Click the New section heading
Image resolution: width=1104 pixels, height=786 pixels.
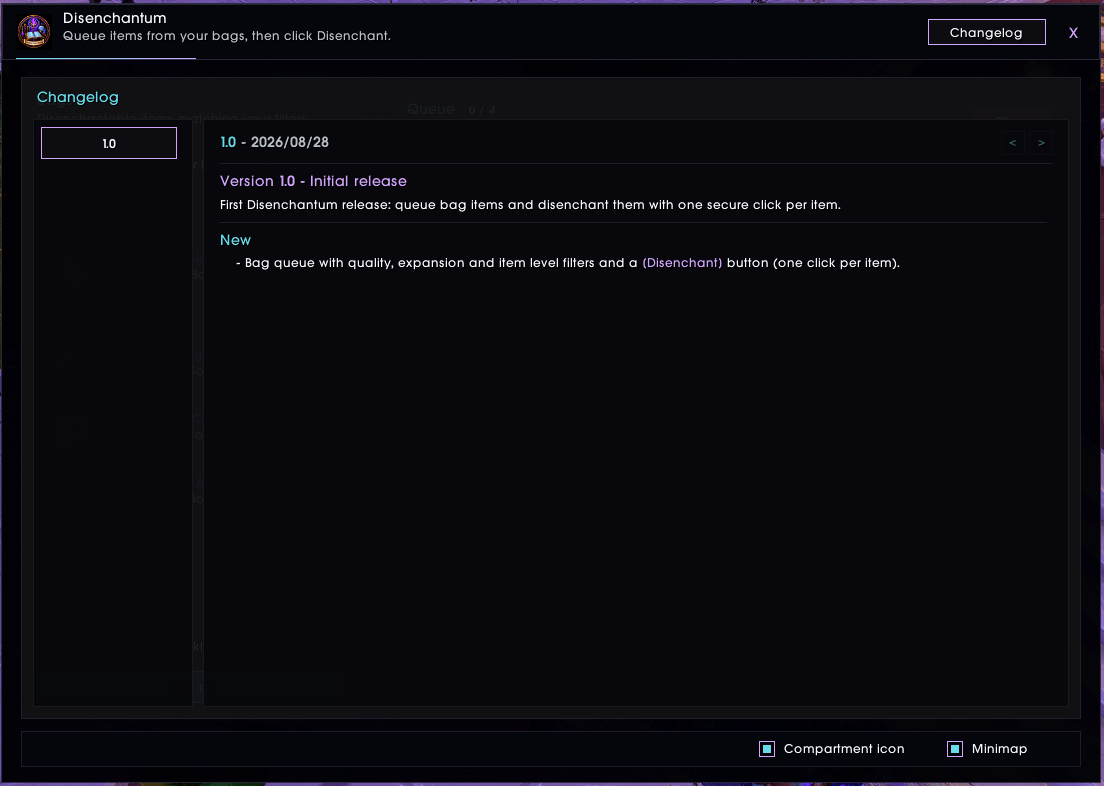tap(235, 240)
